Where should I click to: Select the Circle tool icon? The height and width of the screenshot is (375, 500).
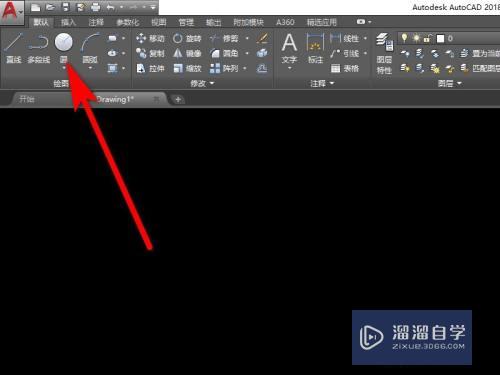[64, 42]
